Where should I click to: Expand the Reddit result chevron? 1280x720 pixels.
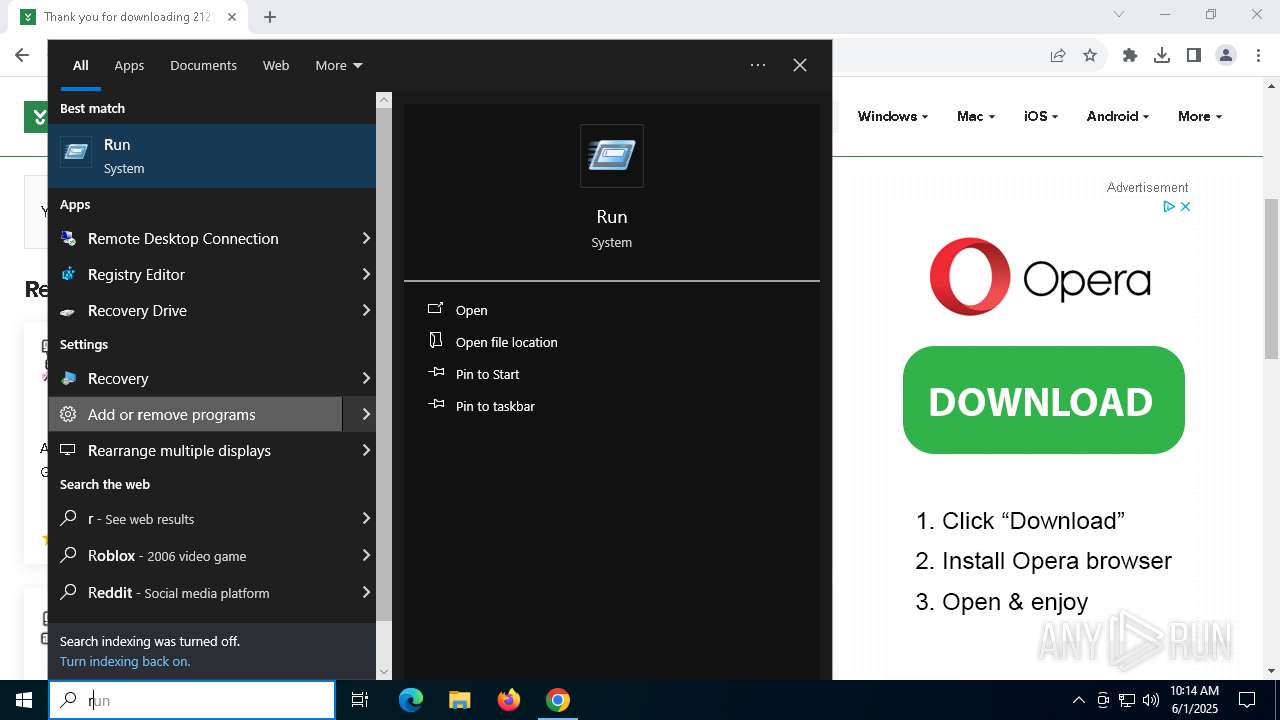pos(366,592)
